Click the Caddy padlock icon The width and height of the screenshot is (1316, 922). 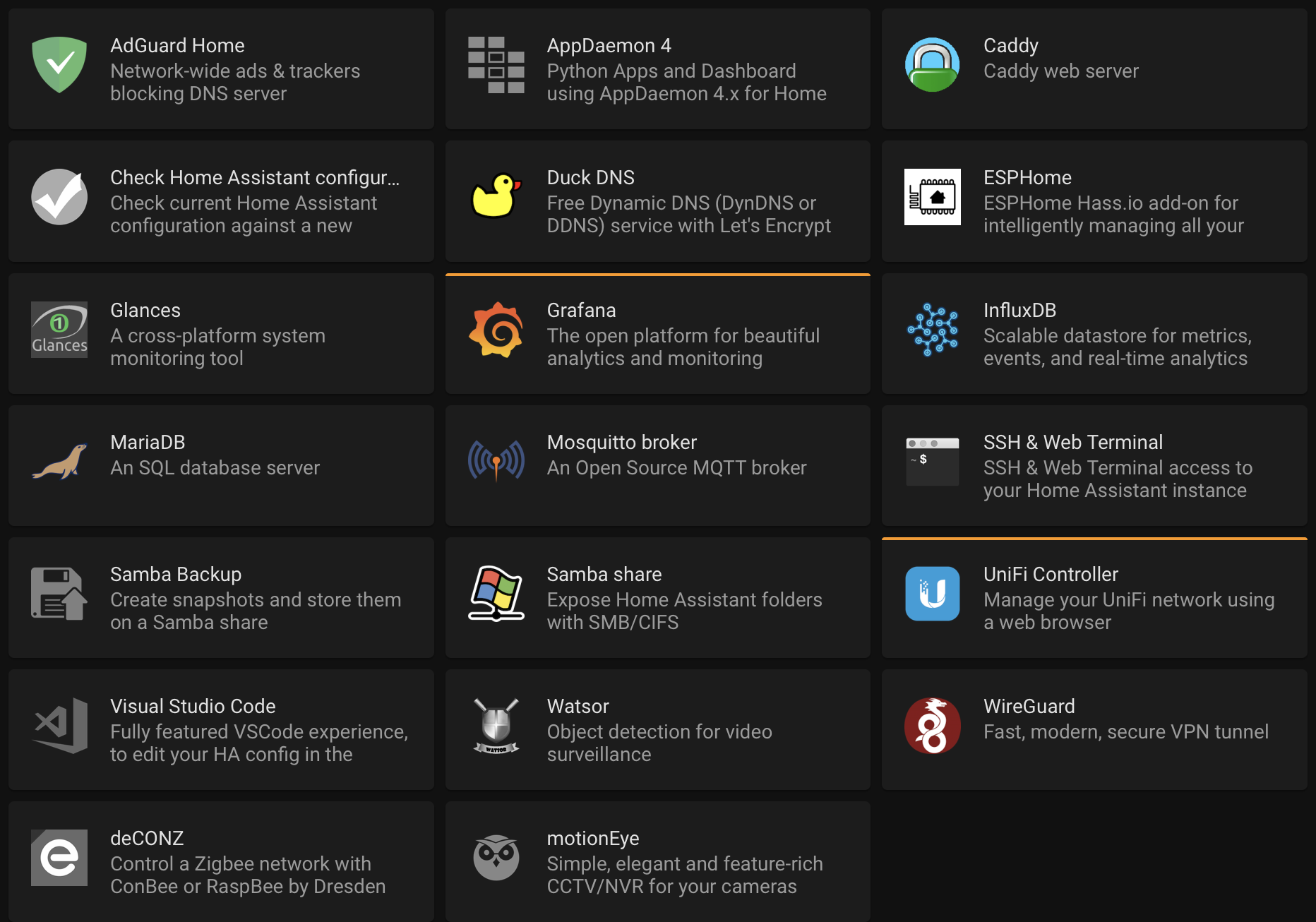[932, 65]
